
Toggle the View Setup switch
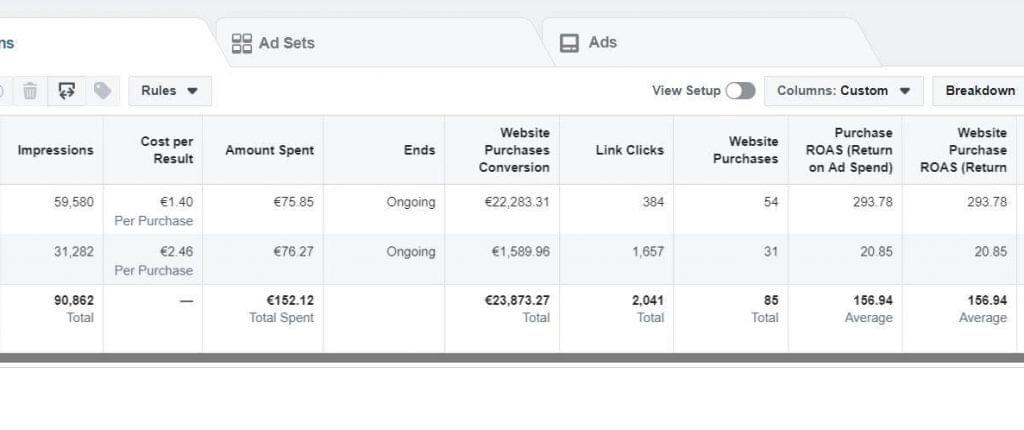pos(740,91)
